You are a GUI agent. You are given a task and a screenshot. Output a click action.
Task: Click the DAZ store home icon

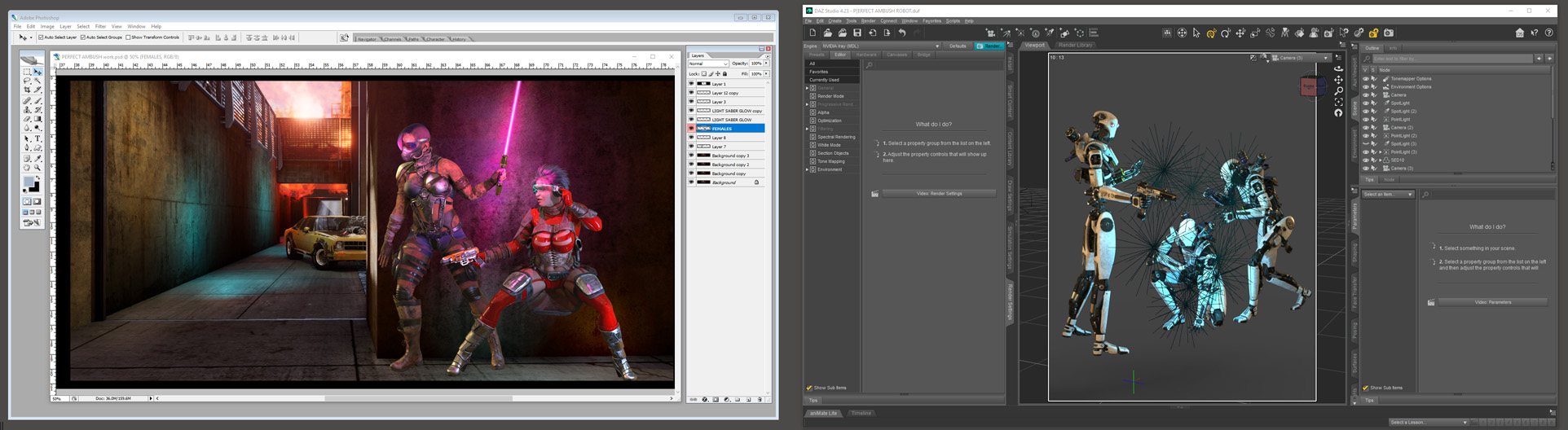click(1519, 33)
